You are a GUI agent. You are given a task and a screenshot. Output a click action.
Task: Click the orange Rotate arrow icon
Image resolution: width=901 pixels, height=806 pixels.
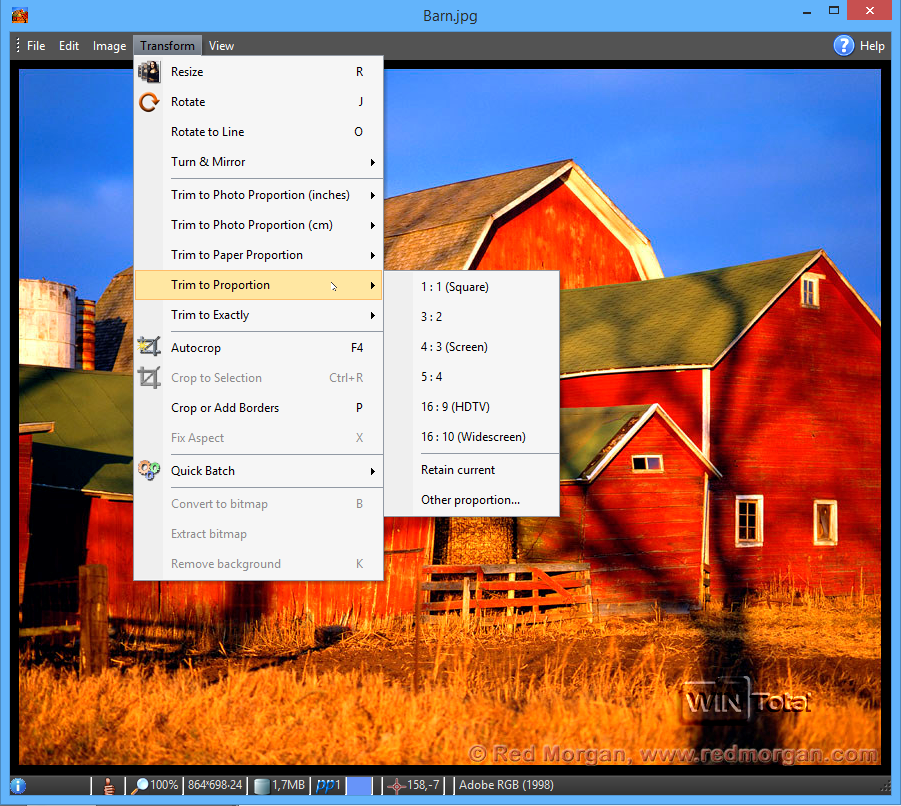(x=149, y=102)
